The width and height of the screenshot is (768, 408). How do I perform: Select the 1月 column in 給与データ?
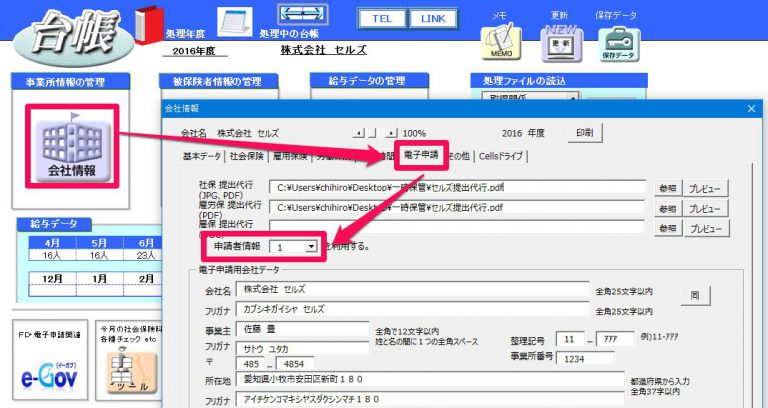99,279
